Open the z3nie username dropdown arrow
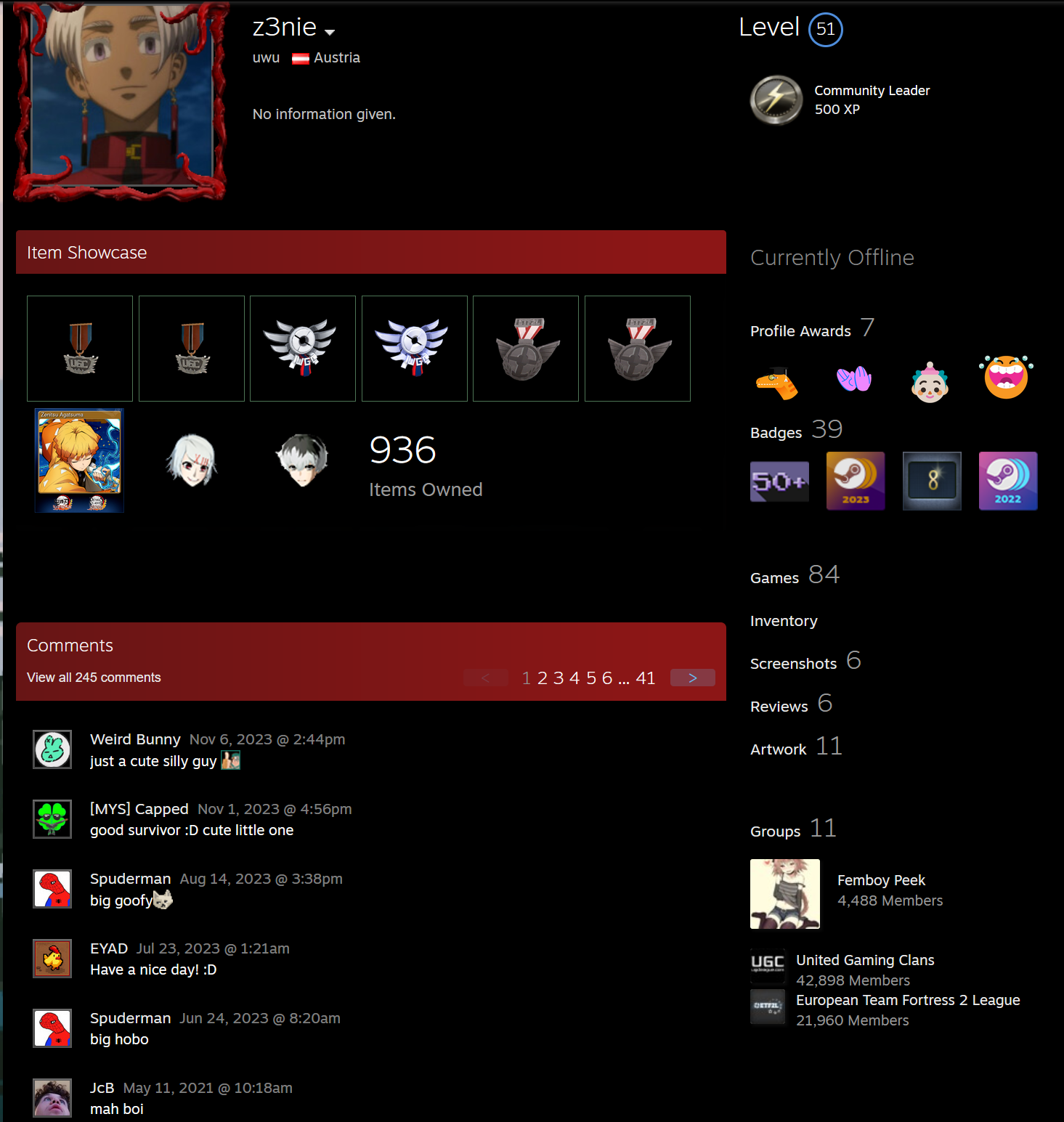 [330, 32]
